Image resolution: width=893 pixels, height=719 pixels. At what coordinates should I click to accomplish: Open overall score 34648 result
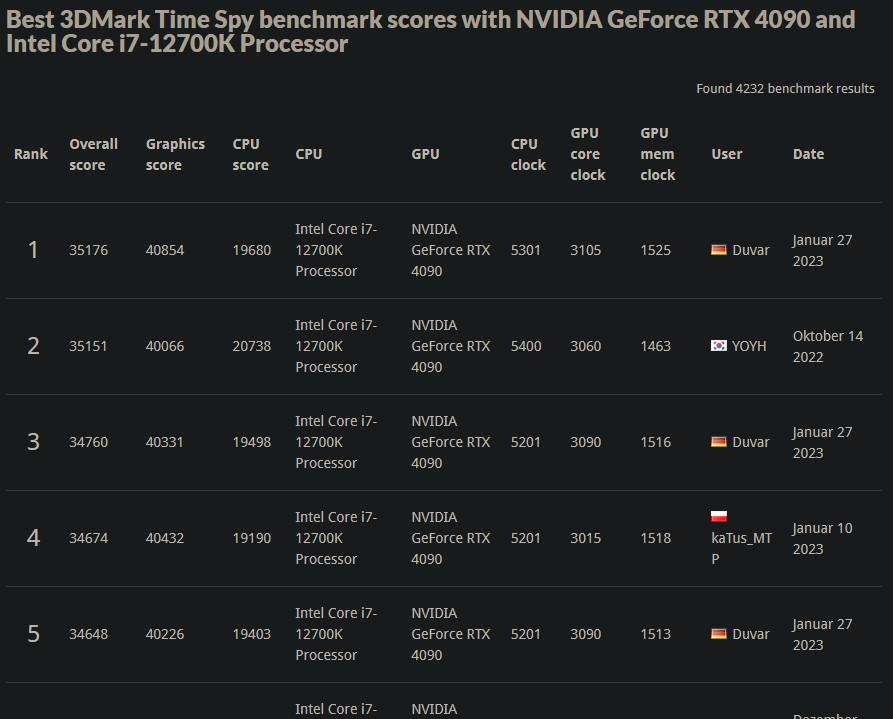coord(88,634)
